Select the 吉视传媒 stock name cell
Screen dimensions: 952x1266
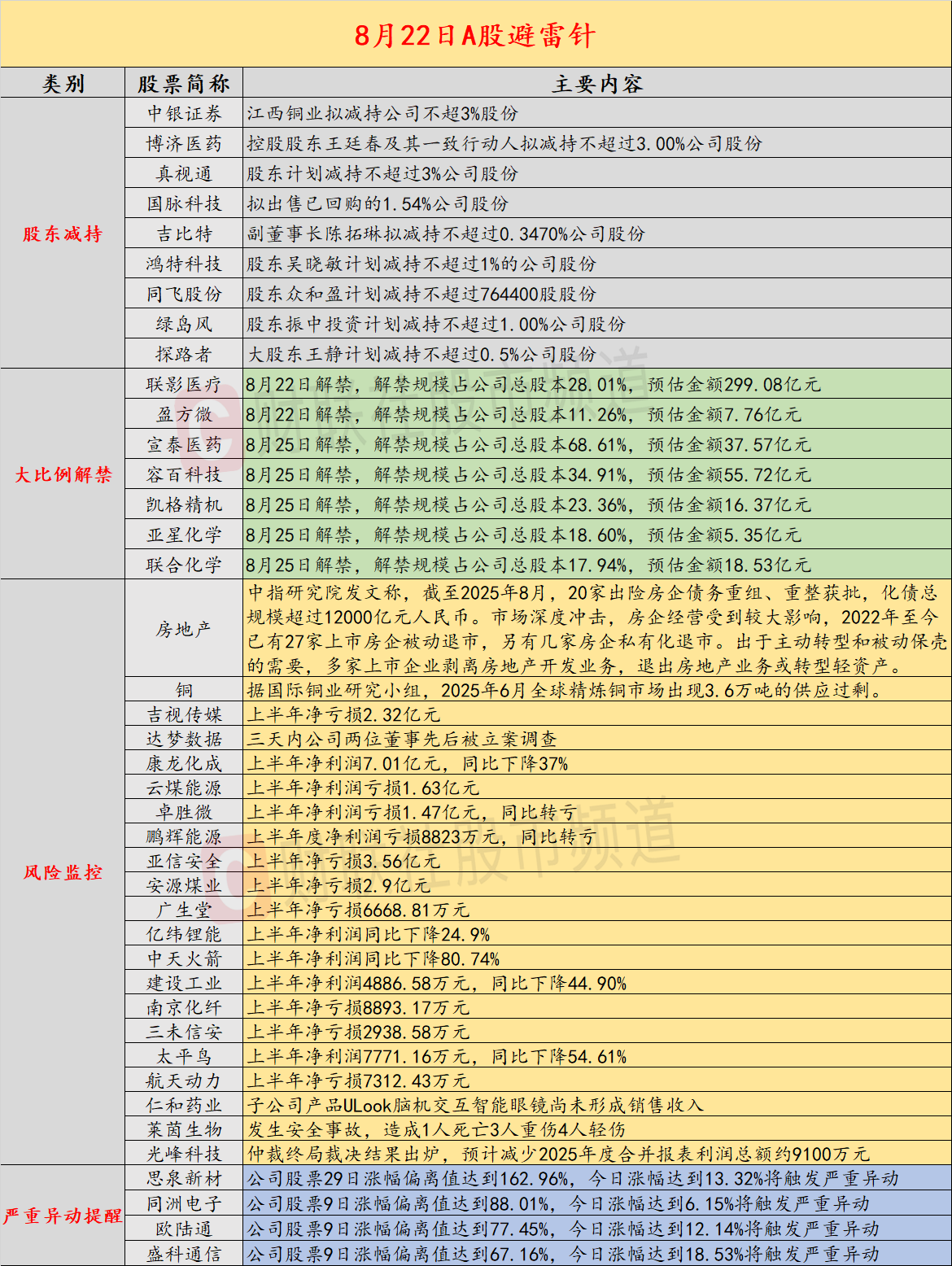click(184, 714)
